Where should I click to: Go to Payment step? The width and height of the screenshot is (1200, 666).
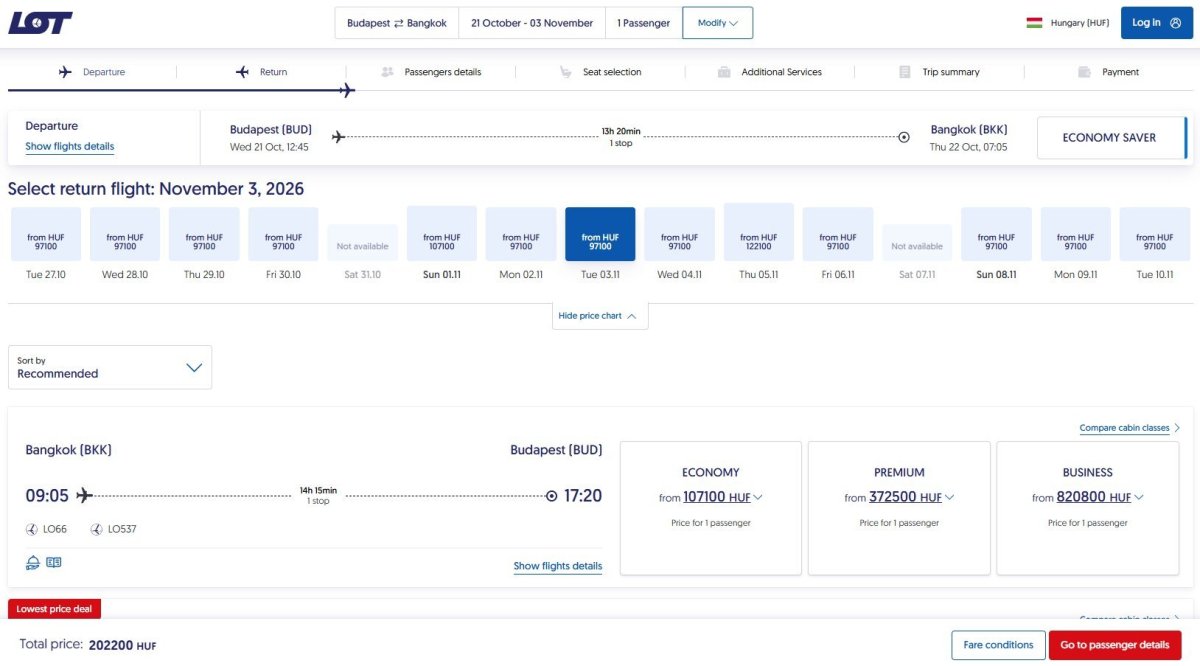pyautogui.click(x=1109, y=72)
